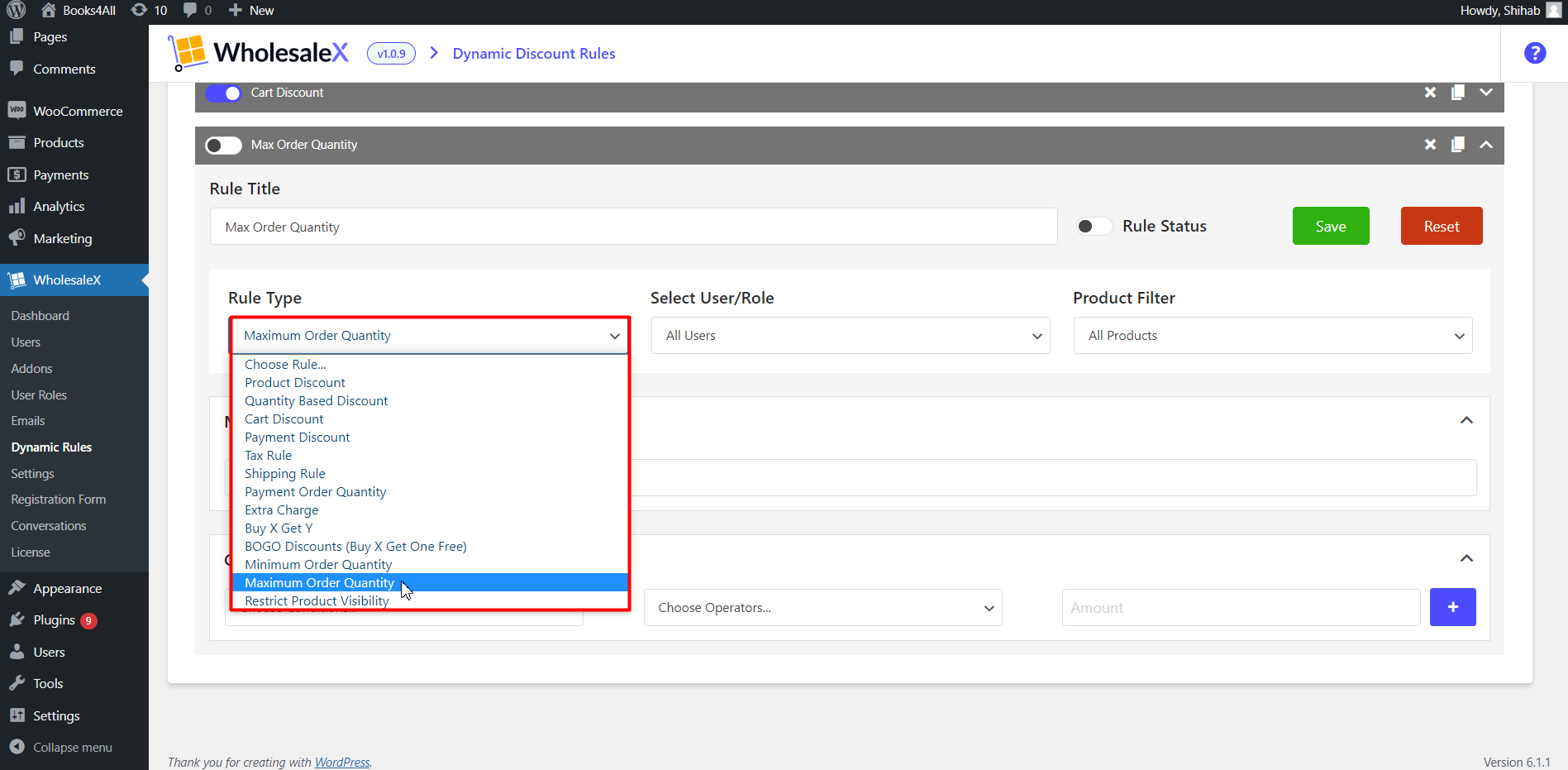Collapse the Max Order Quantity rule

click(x=1486, y=145)
